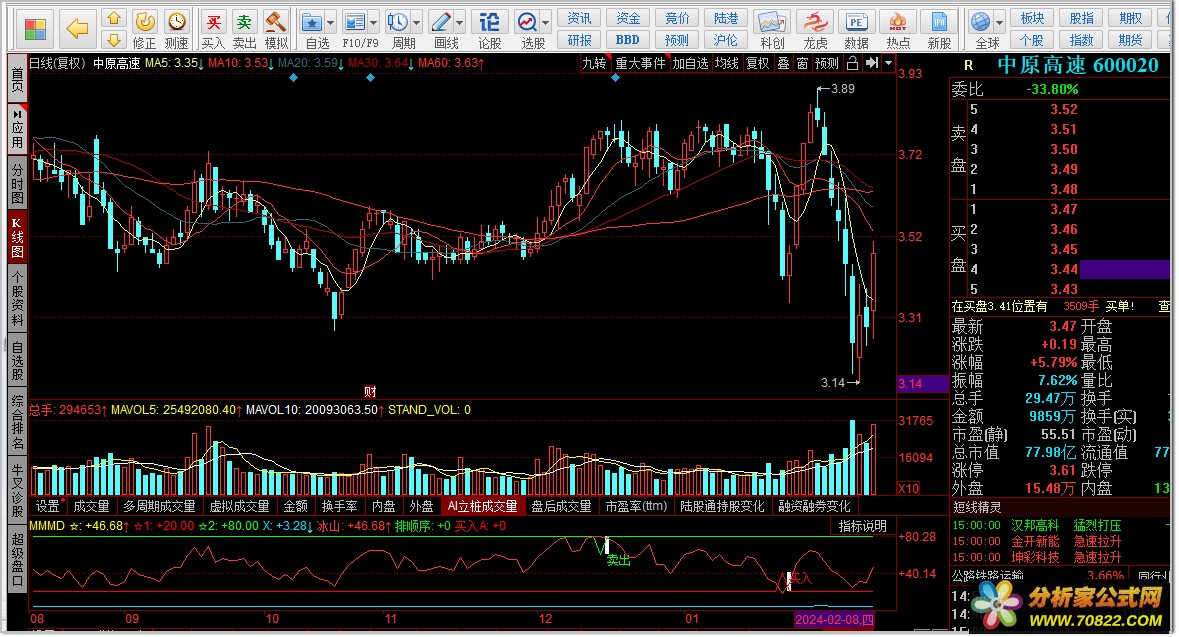Image resolution: width=1179 pixels, height=637 pixels.
Task: Switch to the 市盈率(ttm) tab
Action: [x=636, y=506]
